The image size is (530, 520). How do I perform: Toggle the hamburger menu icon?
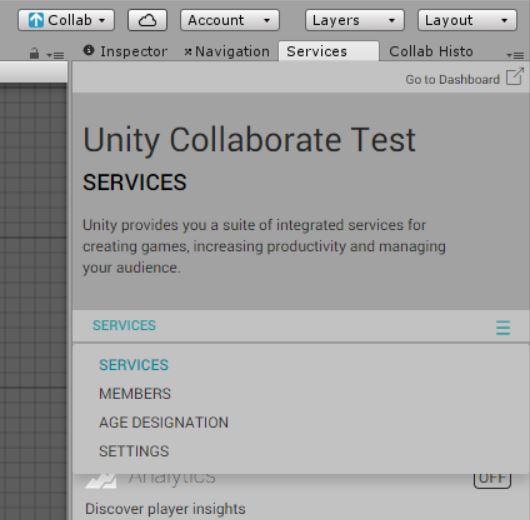503,328
